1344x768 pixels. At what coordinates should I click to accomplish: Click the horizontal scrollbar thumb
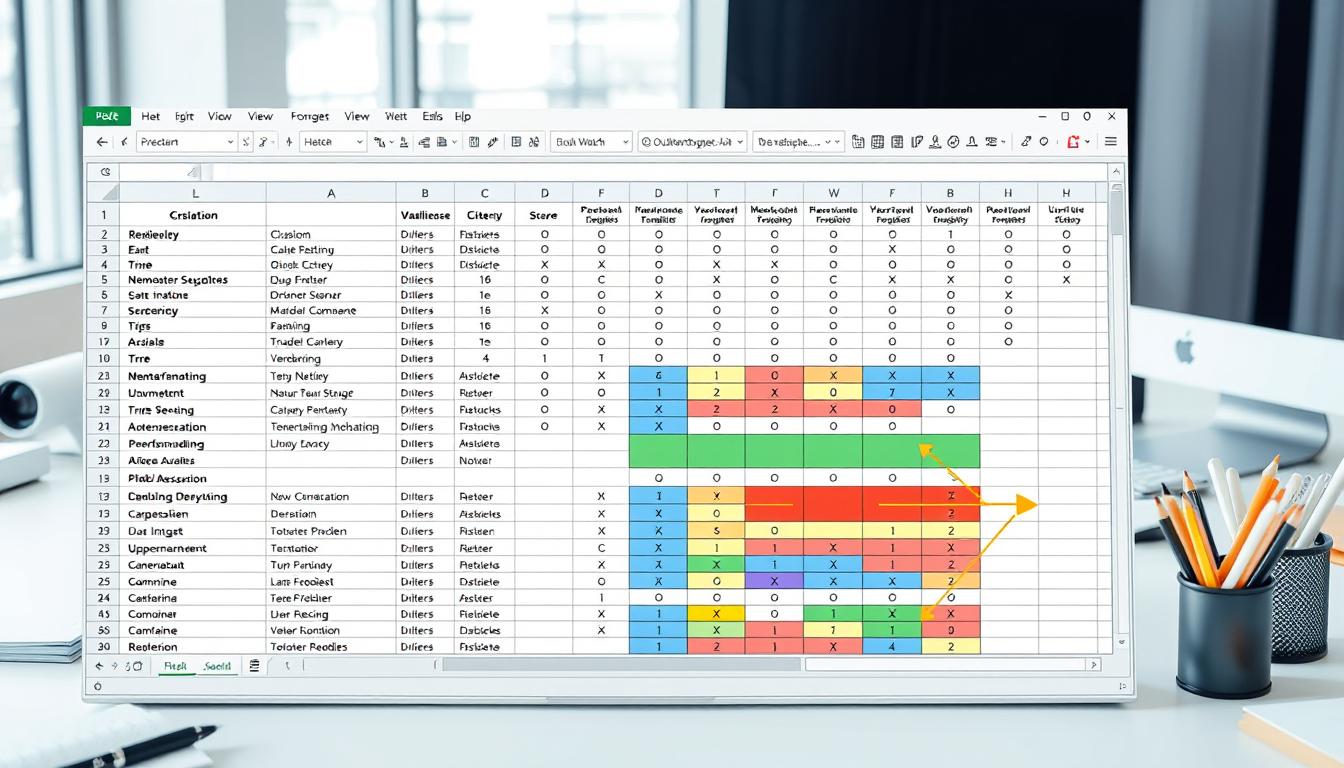(622, 665)
